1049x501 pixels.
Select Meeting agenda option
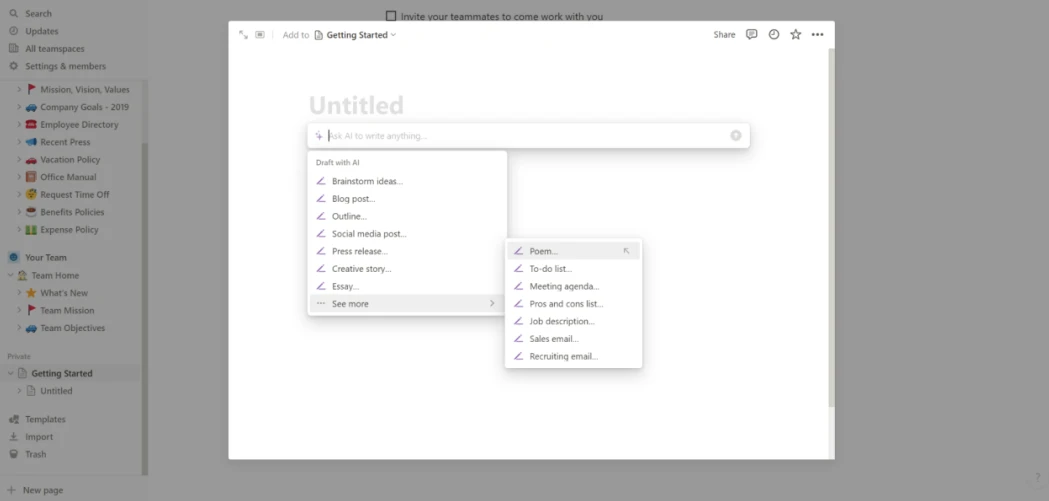[573, 286]
